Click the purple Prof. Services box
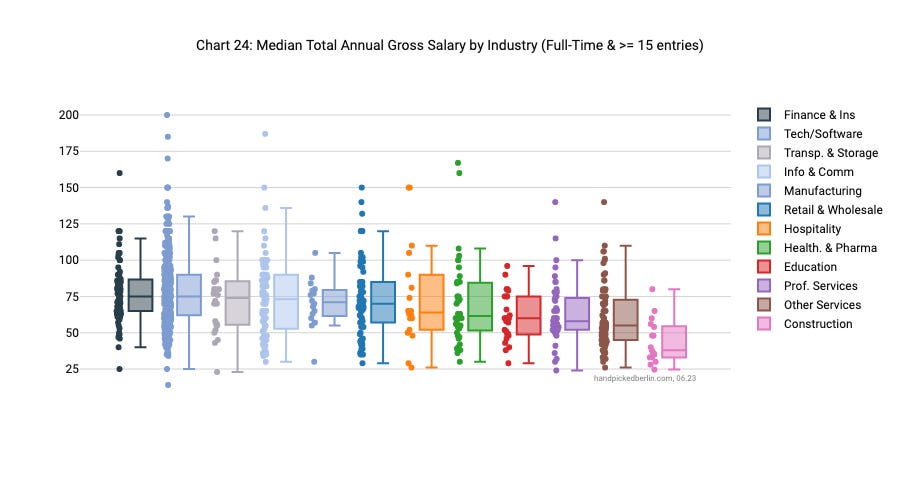Screen dimensions: 900x480 [577, 313]
